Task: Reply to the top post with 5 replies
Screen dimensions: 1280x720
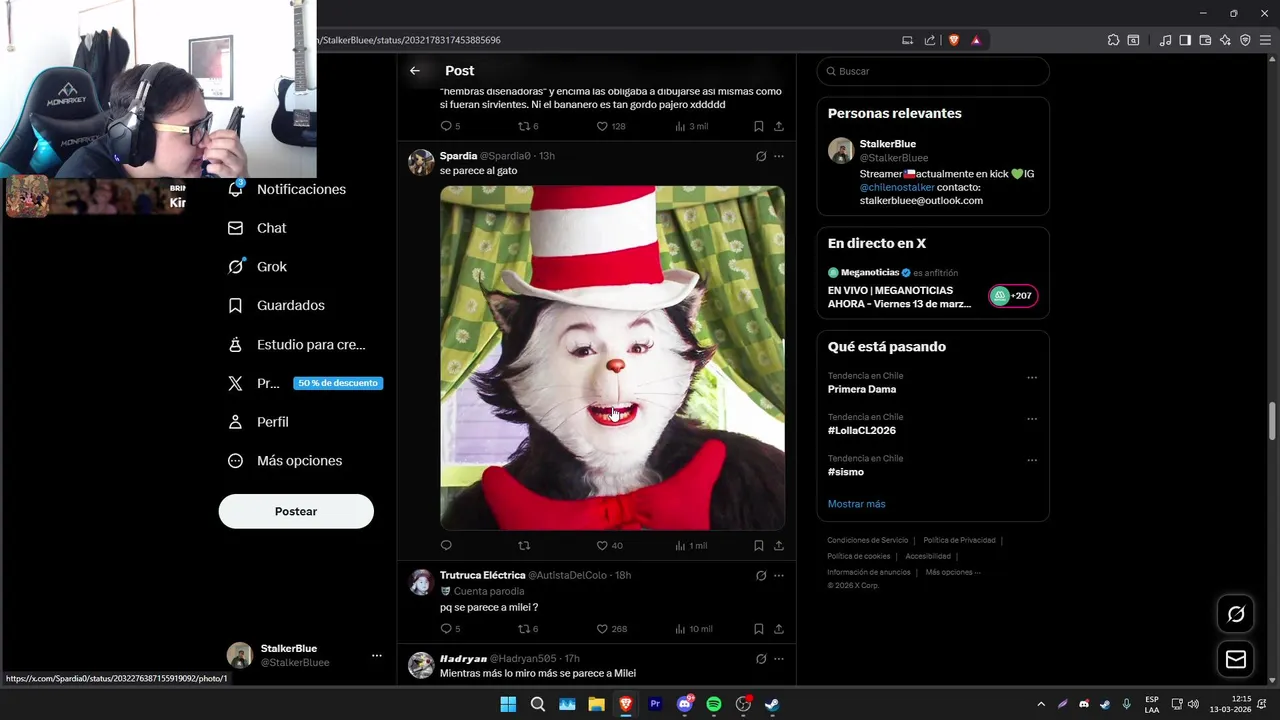Action: pyautogui.click(x=450, y=126)
